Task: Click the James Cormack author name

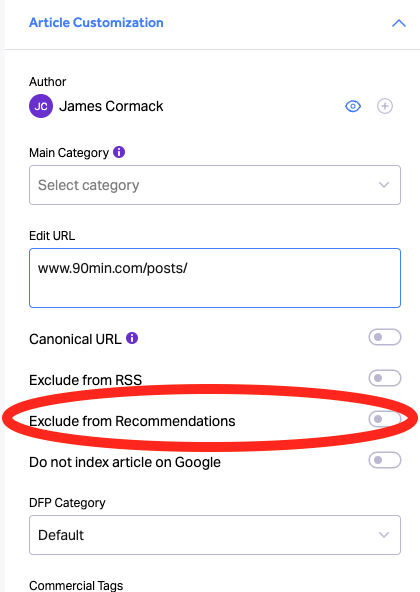Action: point(111,106)
